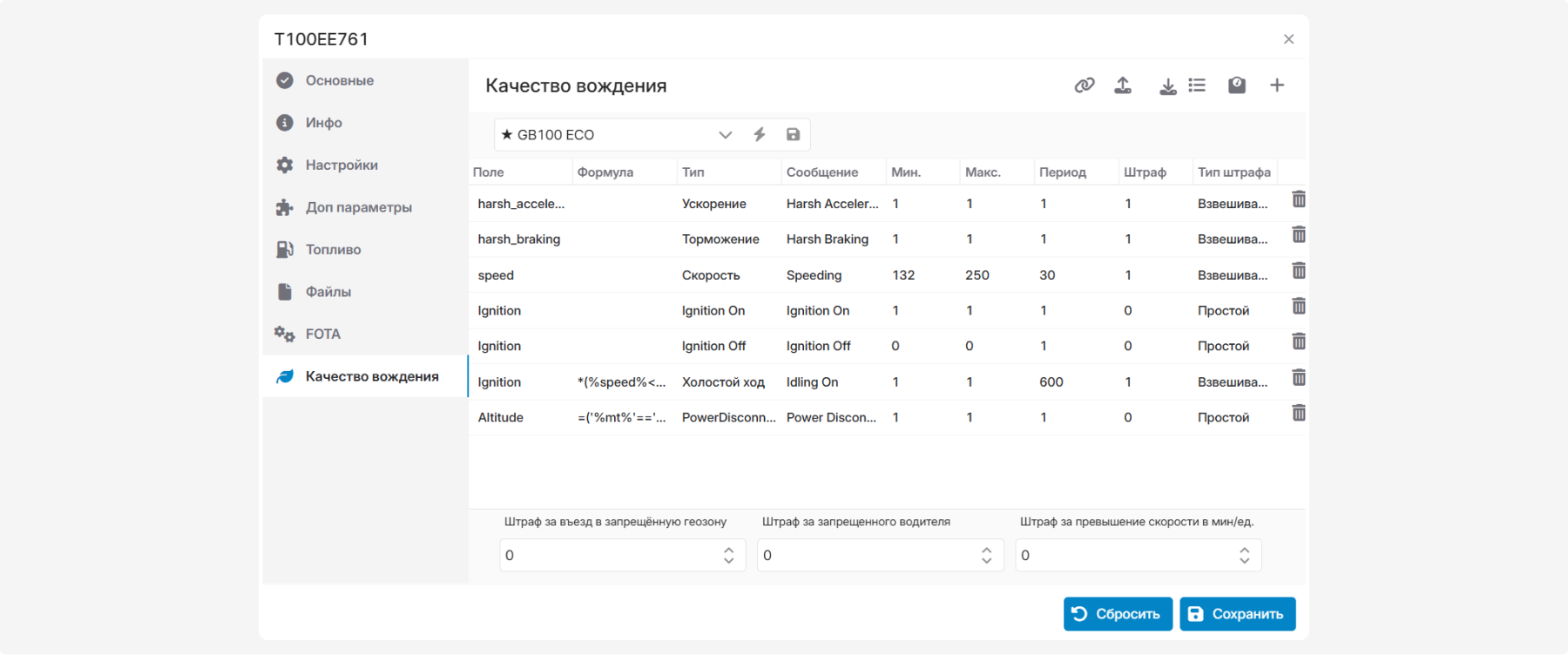
Task: Select the harsh_braking field cell
Action: [519, 240]
